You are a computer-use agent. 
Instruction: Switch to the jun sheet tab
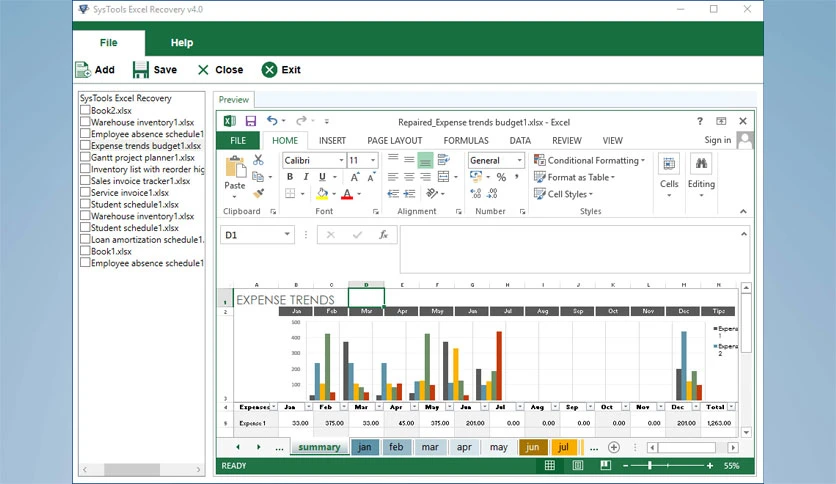pyautogui.click(x=533, y=447)
